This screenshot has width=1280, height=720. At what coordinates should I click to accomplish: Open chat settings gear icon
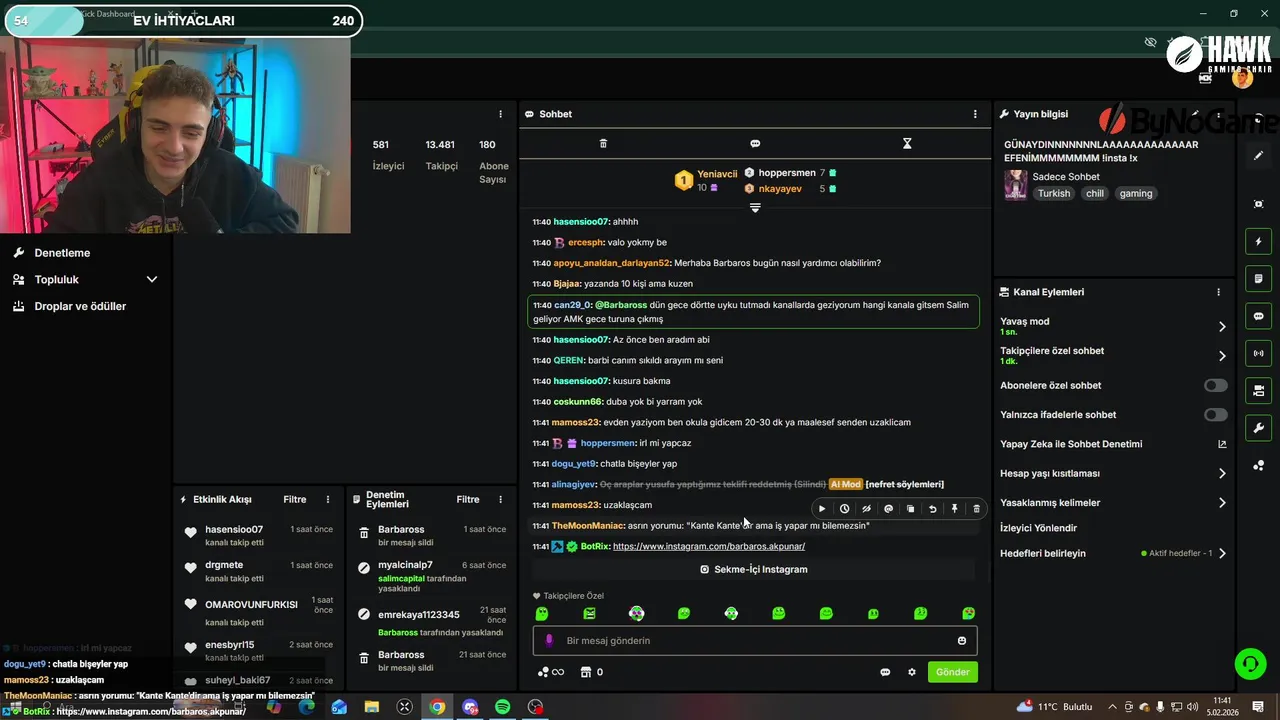point(911,672)
